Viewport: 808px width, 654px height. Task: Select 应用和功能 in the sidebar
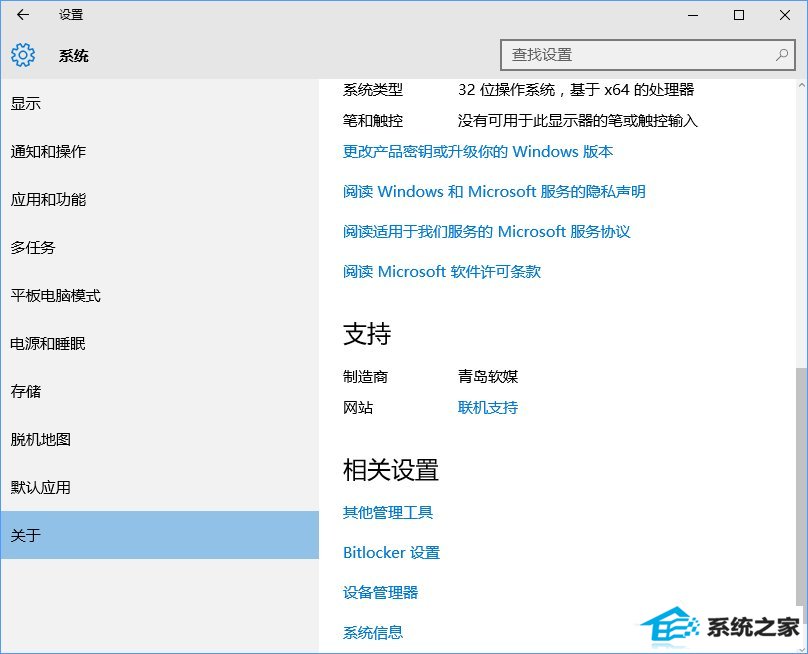(160, 199)
